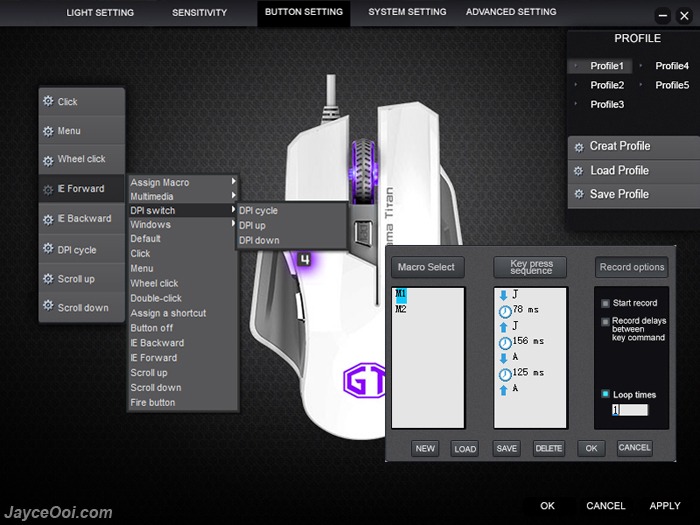Image resolution: width=700 pixels, height=525 pixels.
Task: Click the gear icon beside DPI cycle button
Action: coord(48,248)
